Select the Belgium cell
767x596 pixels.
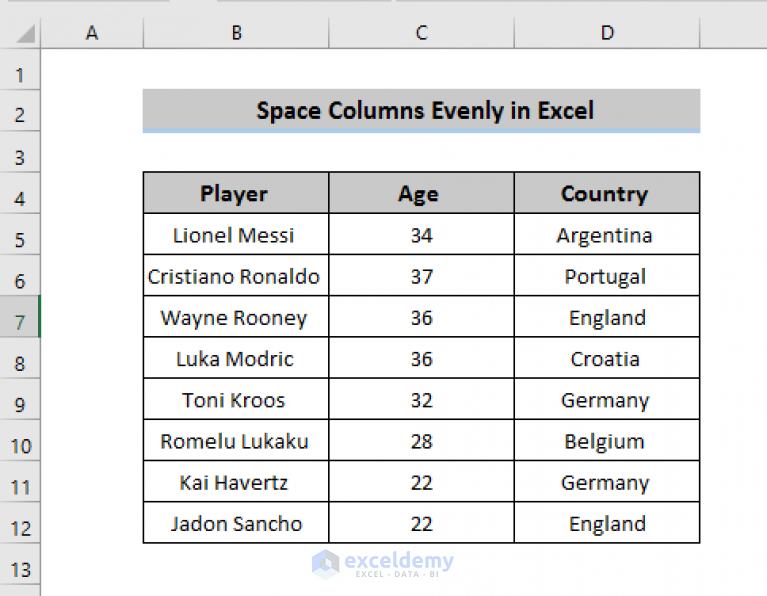tap(607, 440)
